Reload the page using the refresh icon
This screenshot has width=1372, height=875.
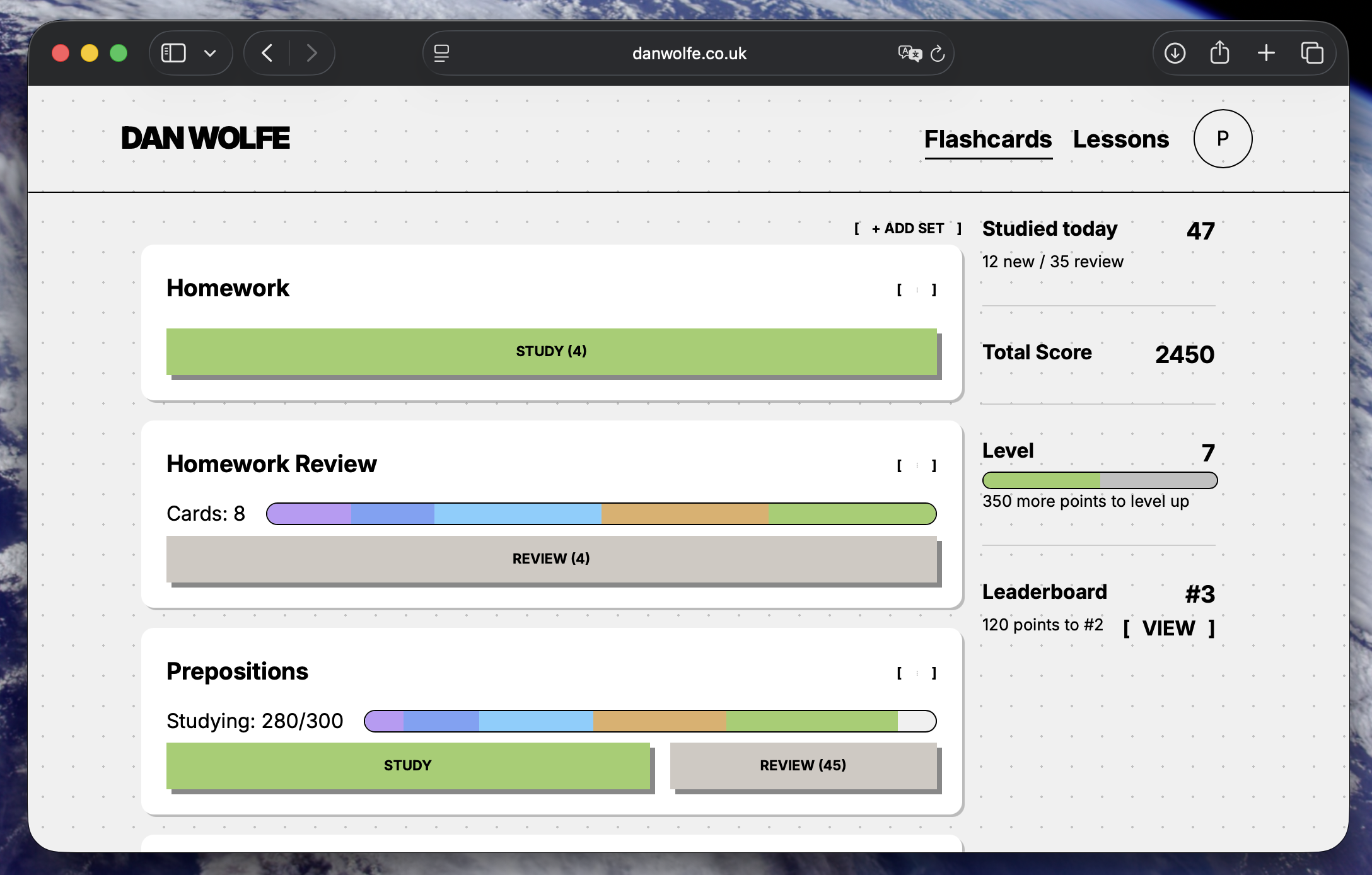tap(938, 54)
